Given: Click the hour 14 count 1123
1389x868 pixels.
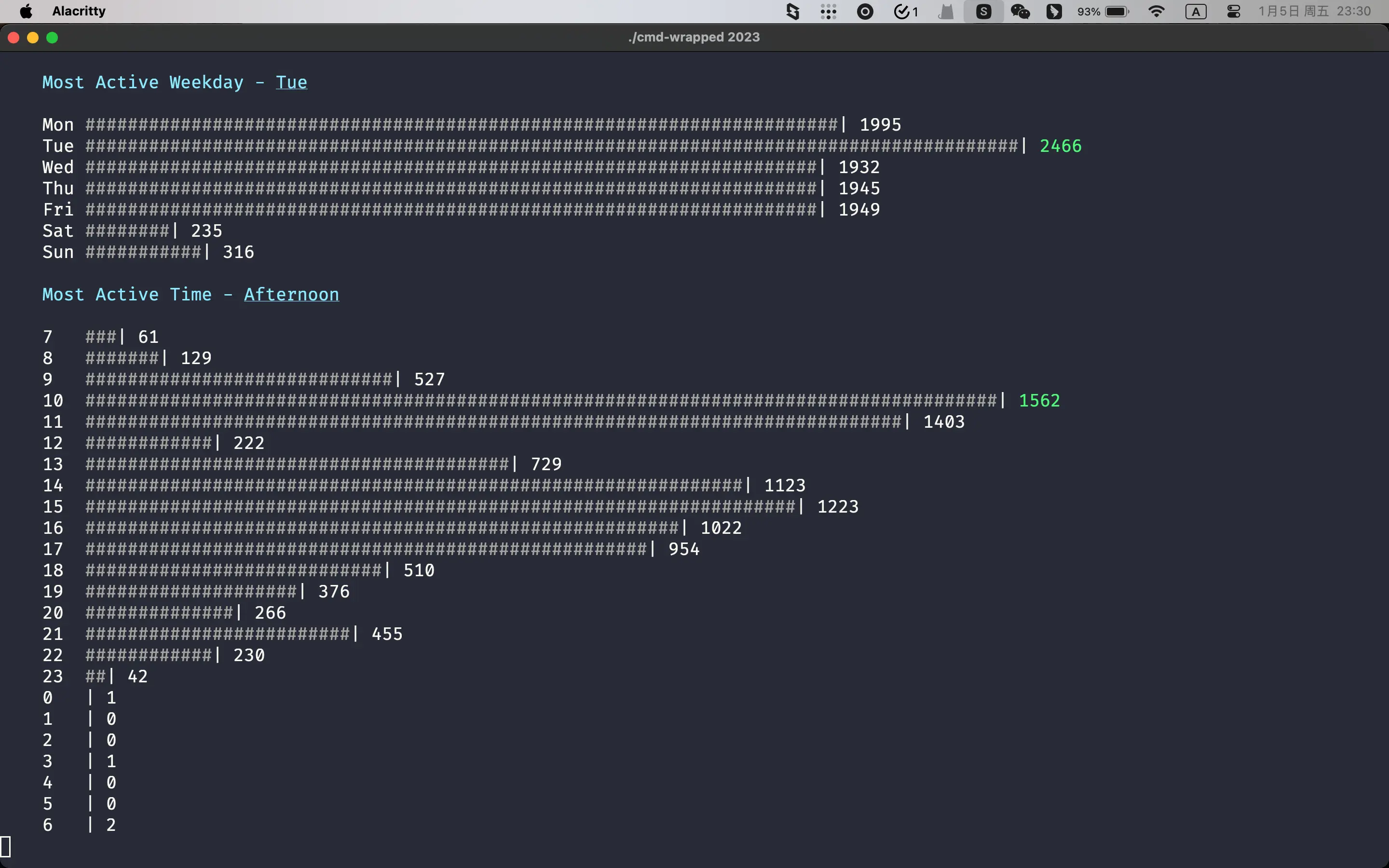Looking at the screenshot, I should point(785,486).
